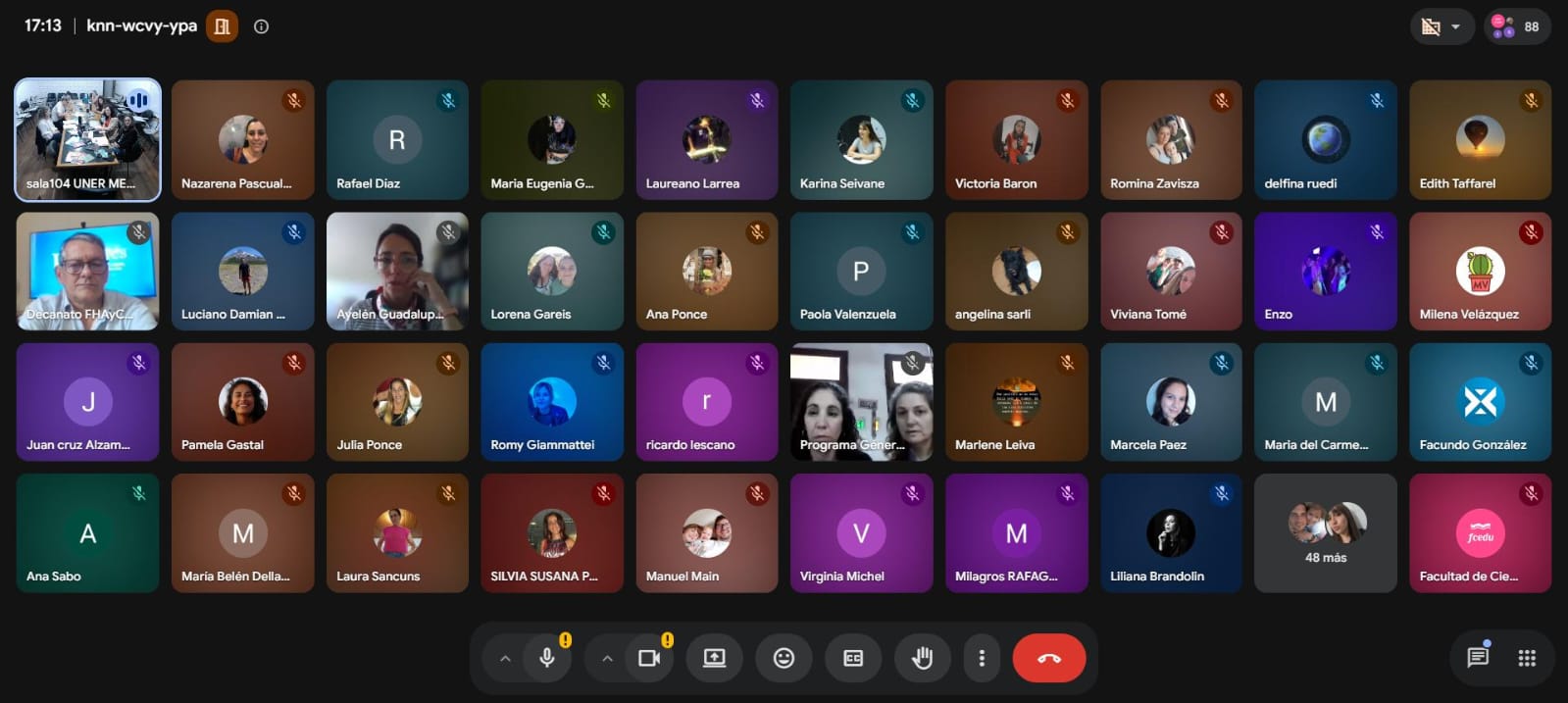Click the name label Pamela Gastal
This screenshot has height=703, width=1568.
(223, 445)
